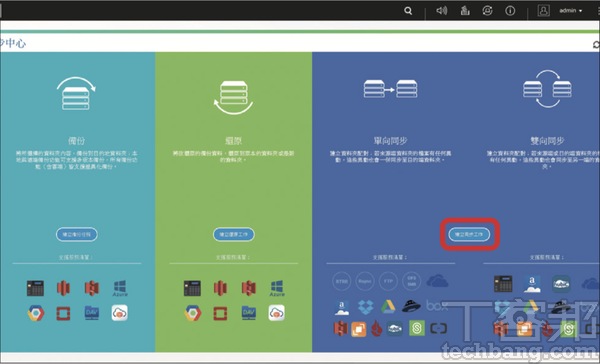This screenshot has height=364, width=600.
Task: Select Google Cloud hexagon icon in Restore panel
Action: 192,313
